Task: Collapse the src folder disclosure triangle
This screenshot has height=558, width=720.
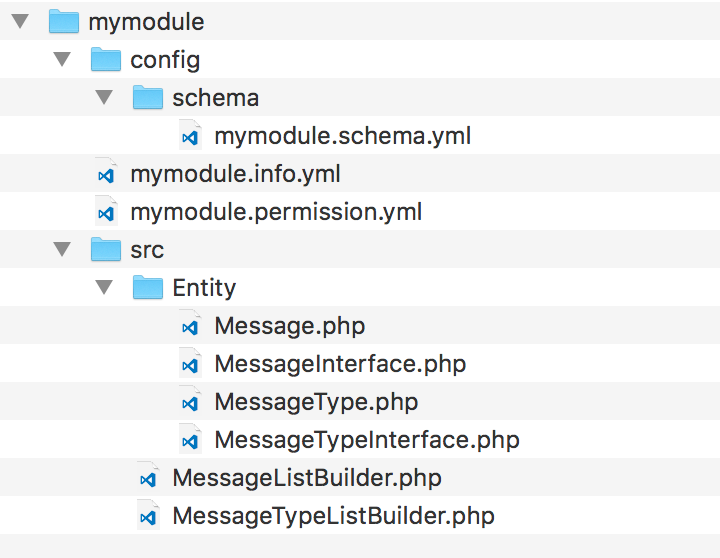Action: coord(62,250)
